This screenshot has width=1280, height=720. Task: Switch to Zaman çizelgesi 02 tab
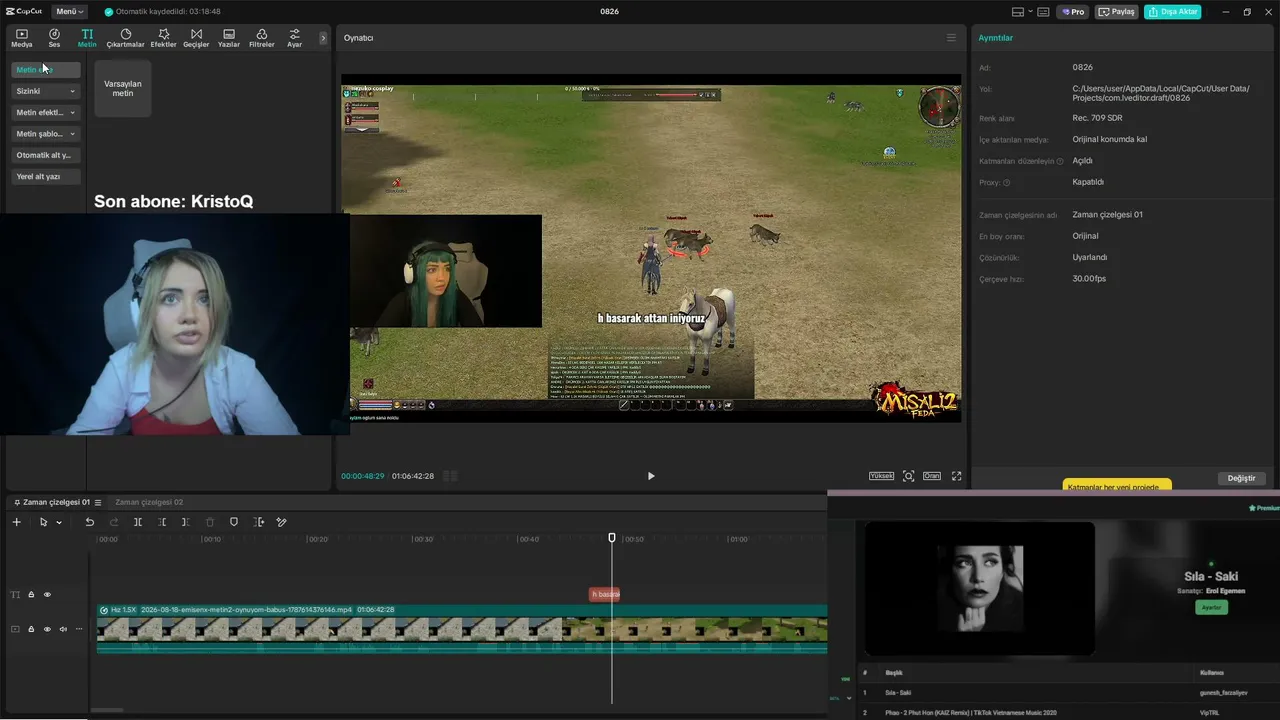(149, 502)
